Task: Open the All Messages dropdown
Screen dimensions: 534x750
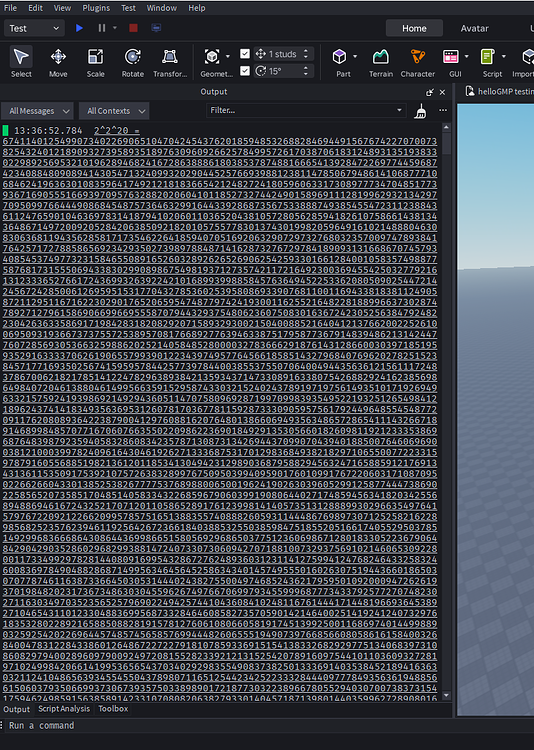Action: pyautogui.click(x=37, y=111)
